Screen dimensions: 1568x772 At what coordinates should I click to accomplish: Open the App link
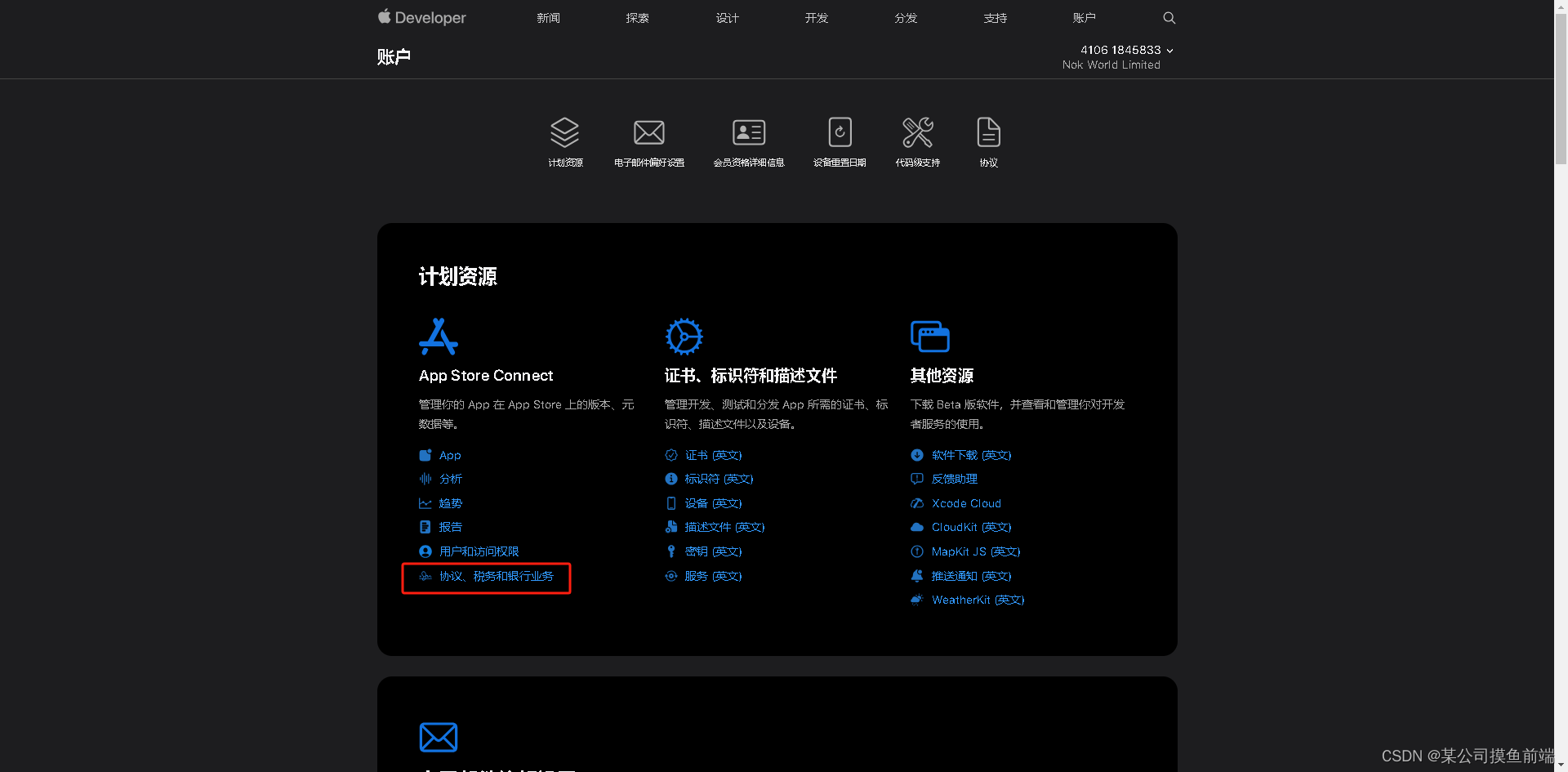tap(450, 455)
